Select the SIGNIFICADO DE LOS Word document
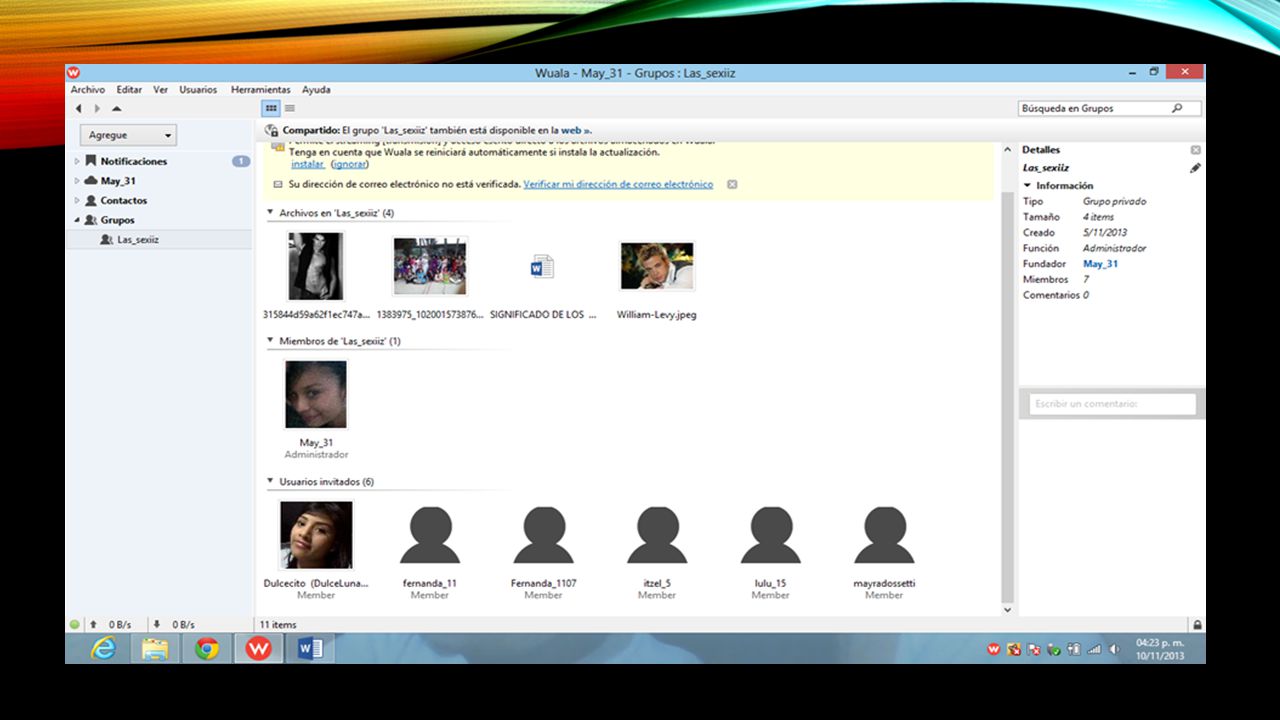Screen dimensions: 1280x720 click(x=542, y=267)
